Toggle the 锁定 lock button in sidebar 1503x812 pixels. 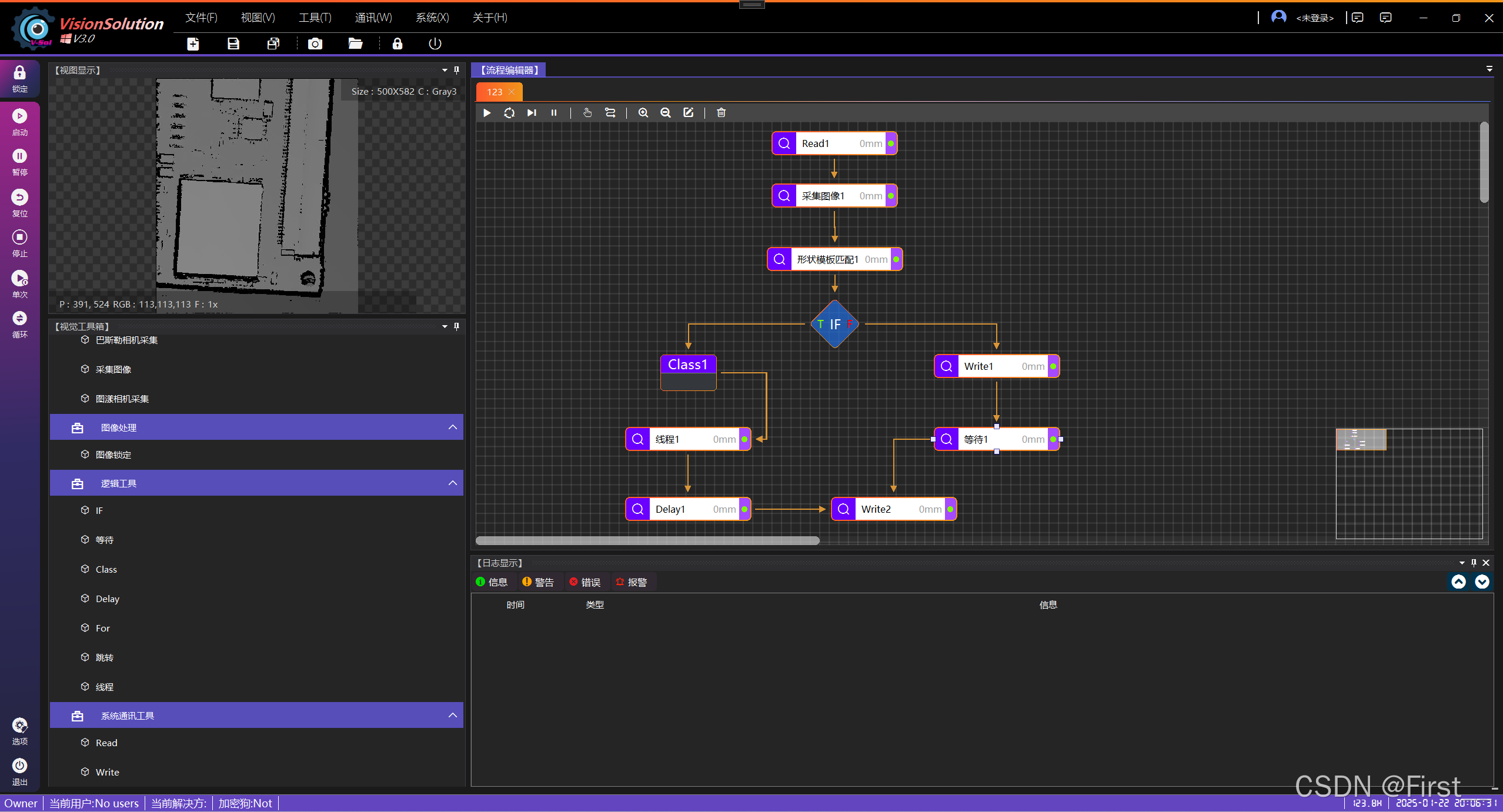coord(19,78)
